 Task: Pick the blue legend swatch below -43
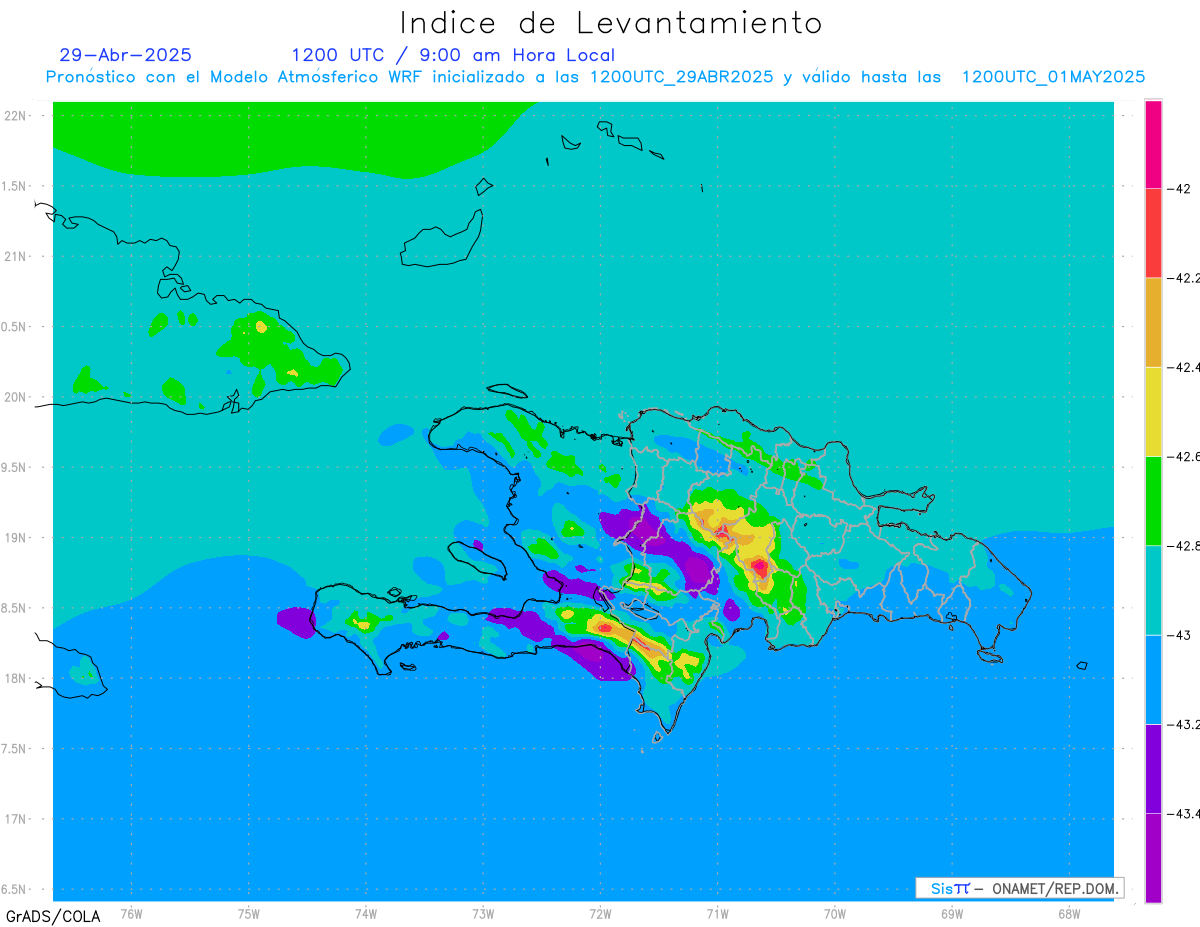click(x=1153, y=679)
